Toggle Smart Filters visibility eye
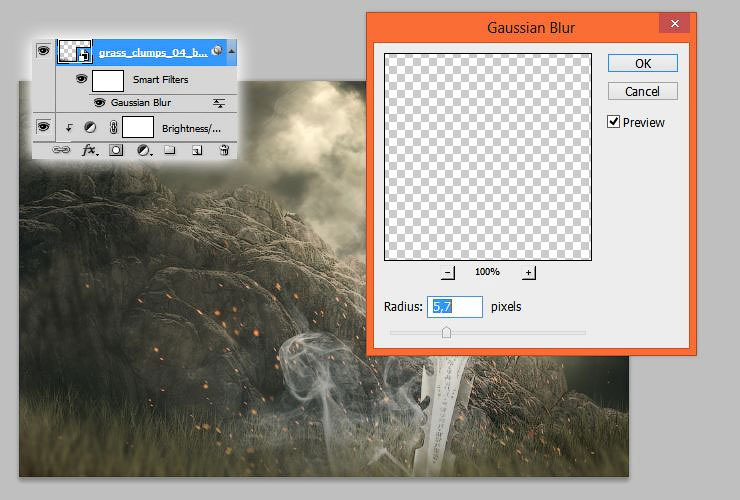This screenshot has width=740, height=500. click(82, 79)
